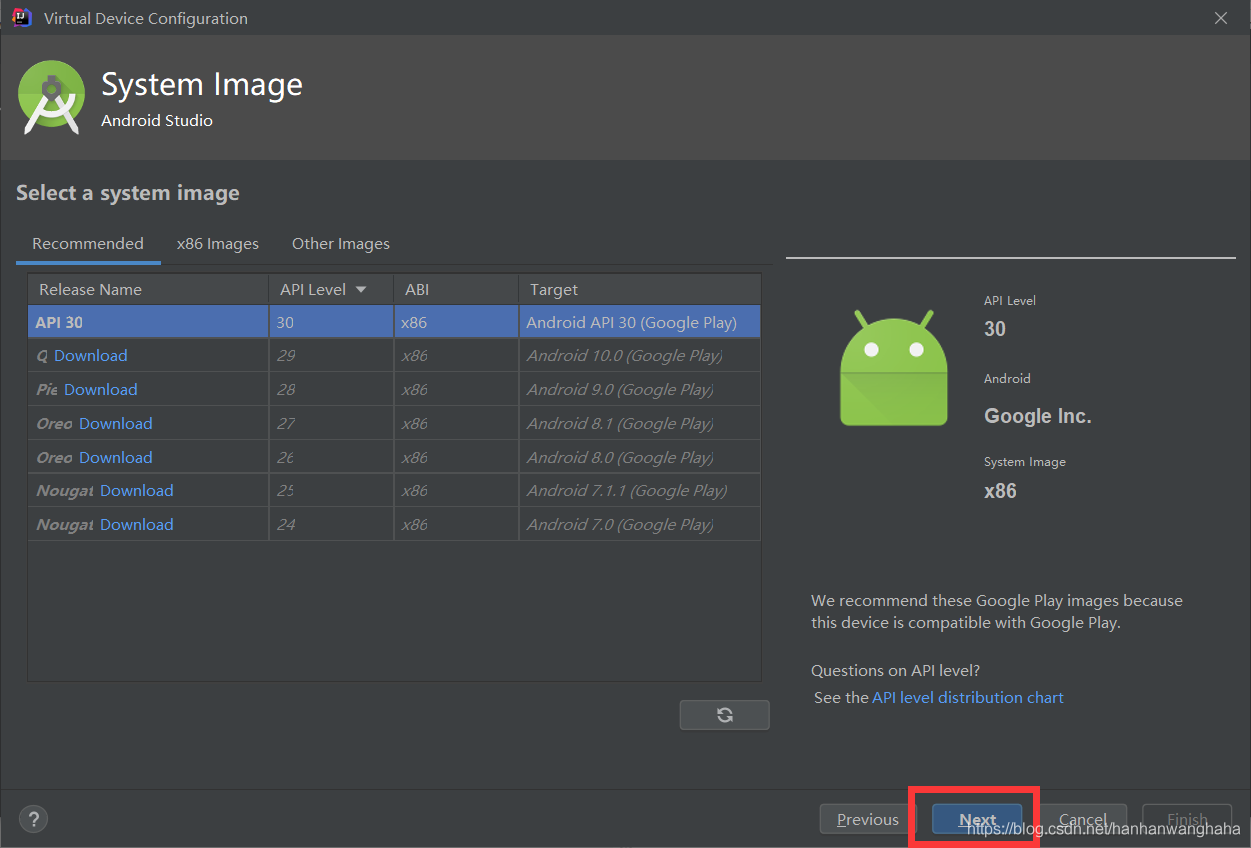Image resolution: width=1251 pixels, height=848 pixels.
Task: Select the Recommended tab
Action: (88, 243)
